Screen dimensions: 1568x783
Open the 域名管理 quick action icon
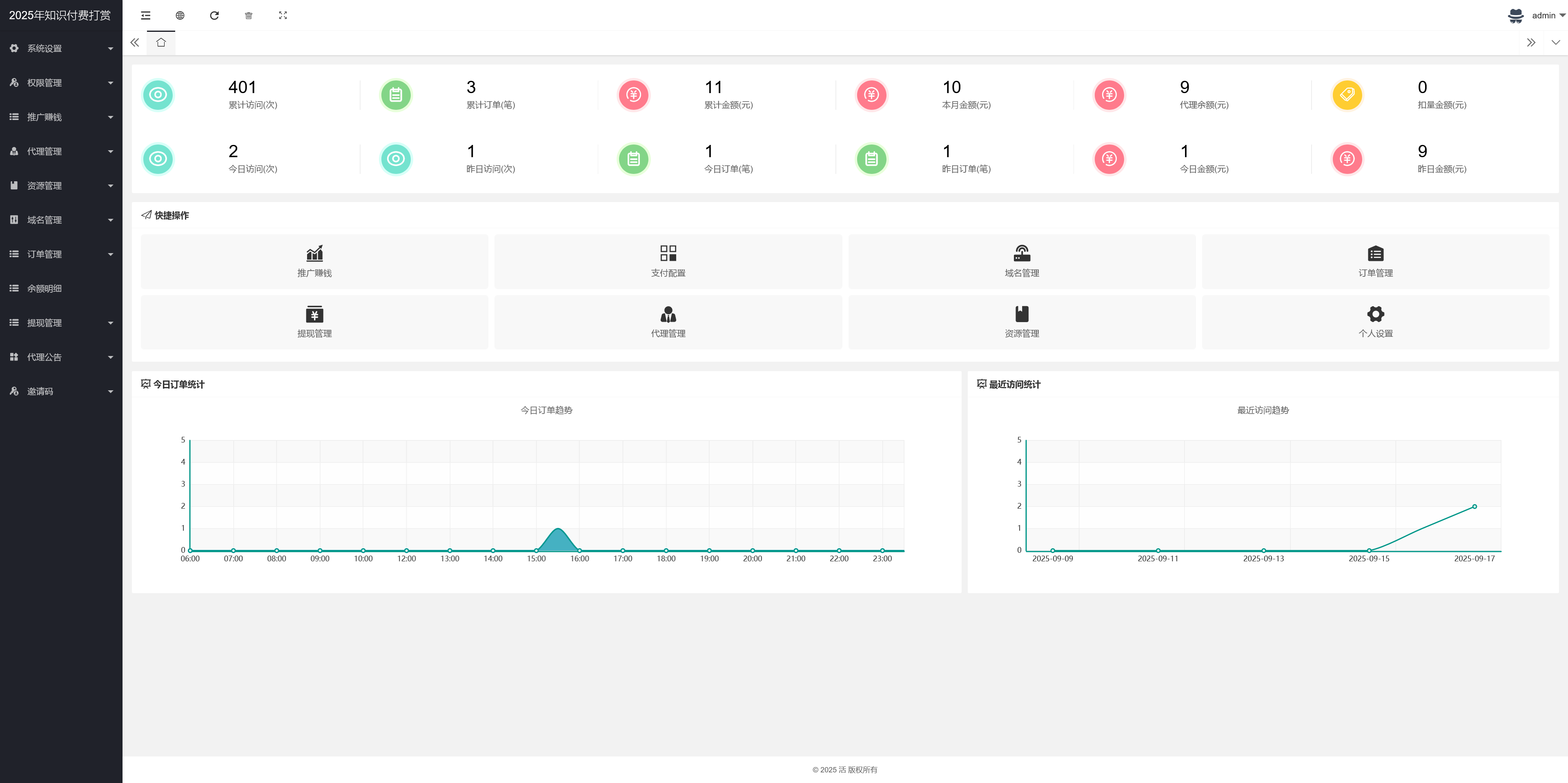[1021, 254]
